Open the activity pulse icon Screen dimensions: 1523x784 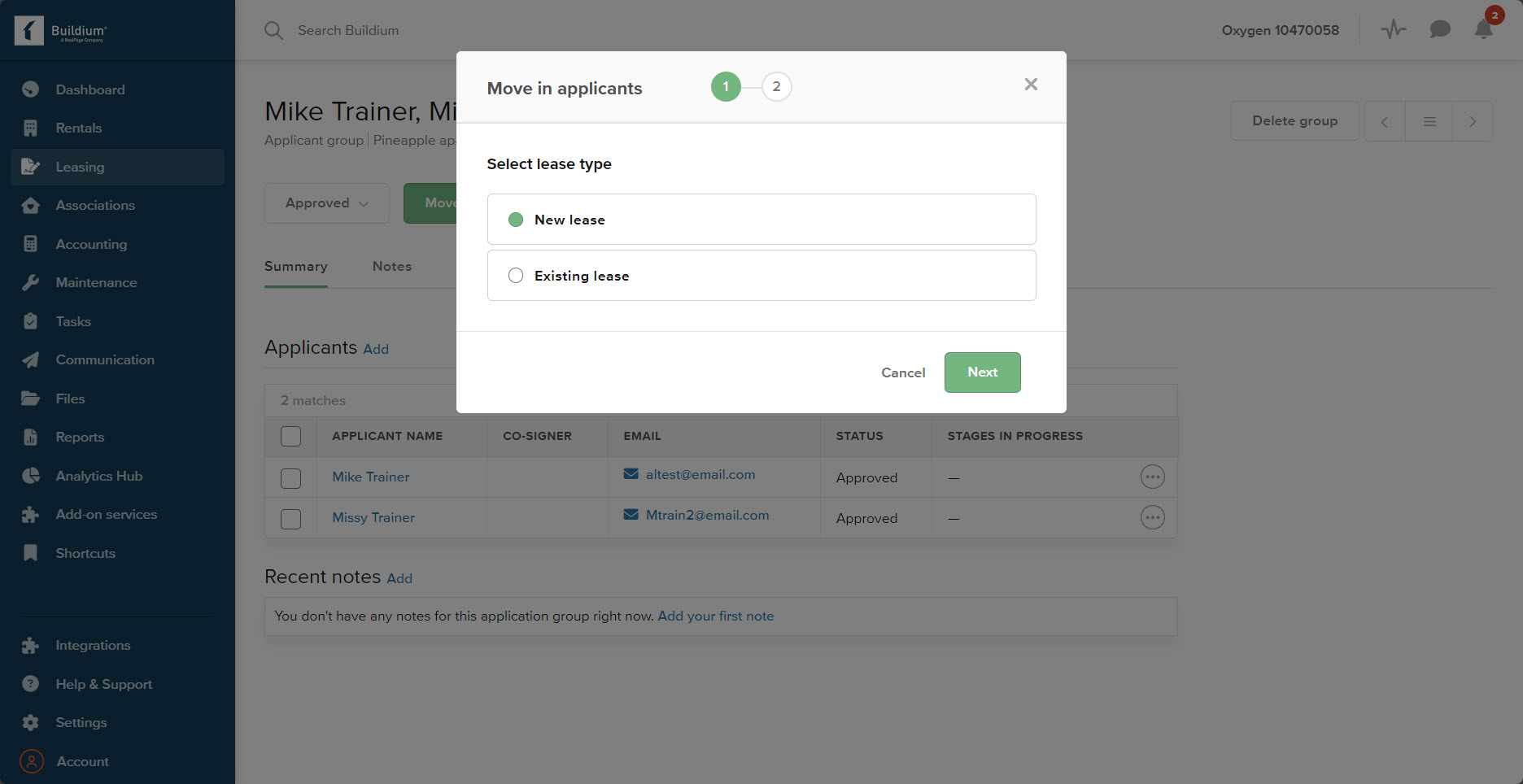pyautogui.click(x=1394, y=30)
